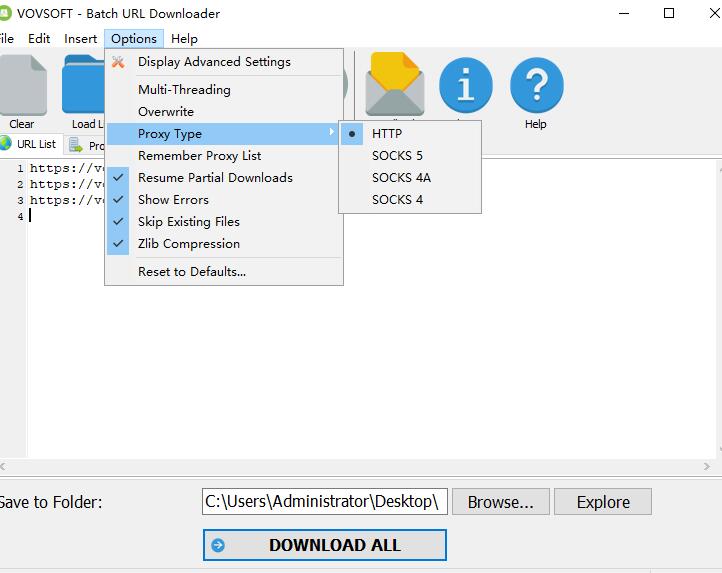Open the File menu

[x=6, y=39]
